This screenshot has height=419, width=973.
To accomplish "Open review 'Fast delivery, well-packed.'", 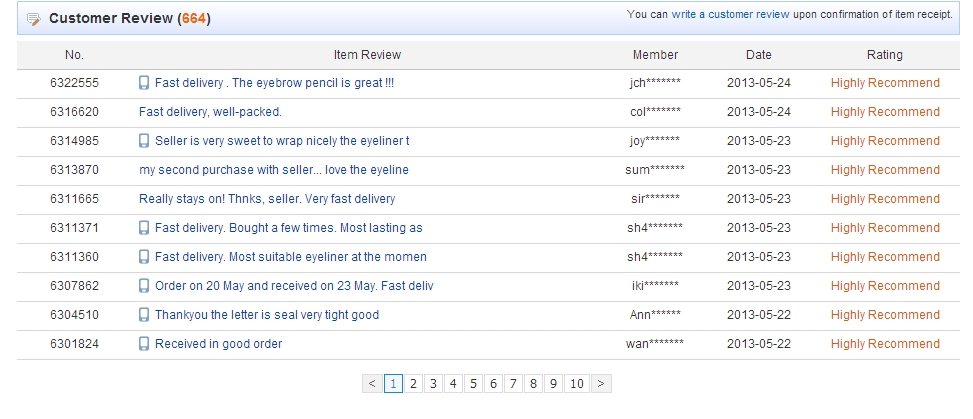I will click(x=210, y=112).
